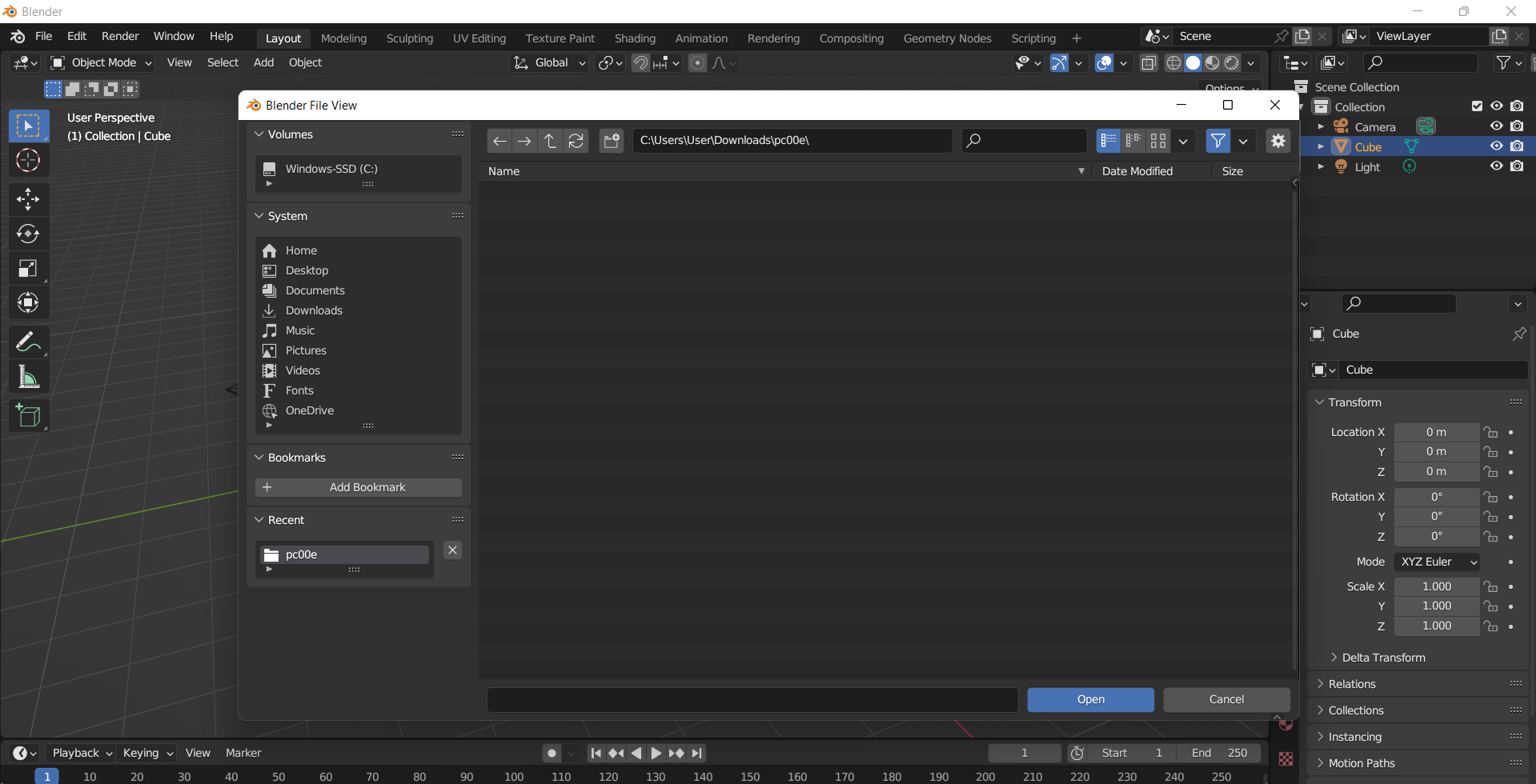Open the Global transform orientation dropdown
The height and width of the screenshot is (784, 1536).
point(551,62)
